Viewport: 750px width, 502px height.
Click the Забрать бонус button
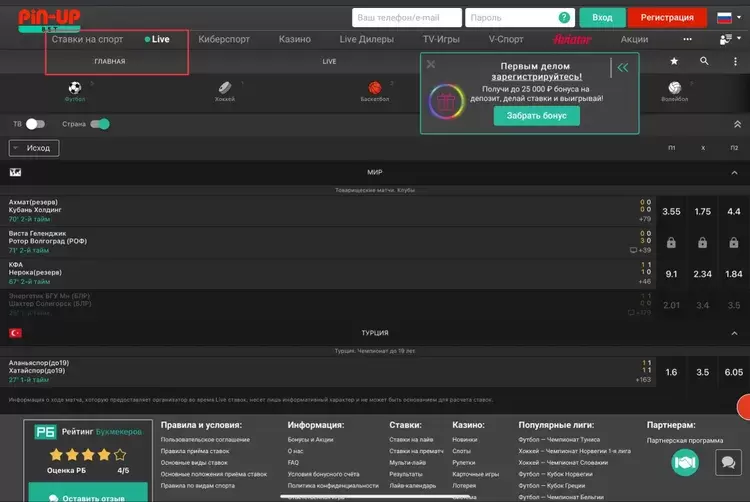pyautogui.click(x=537, y=116)
